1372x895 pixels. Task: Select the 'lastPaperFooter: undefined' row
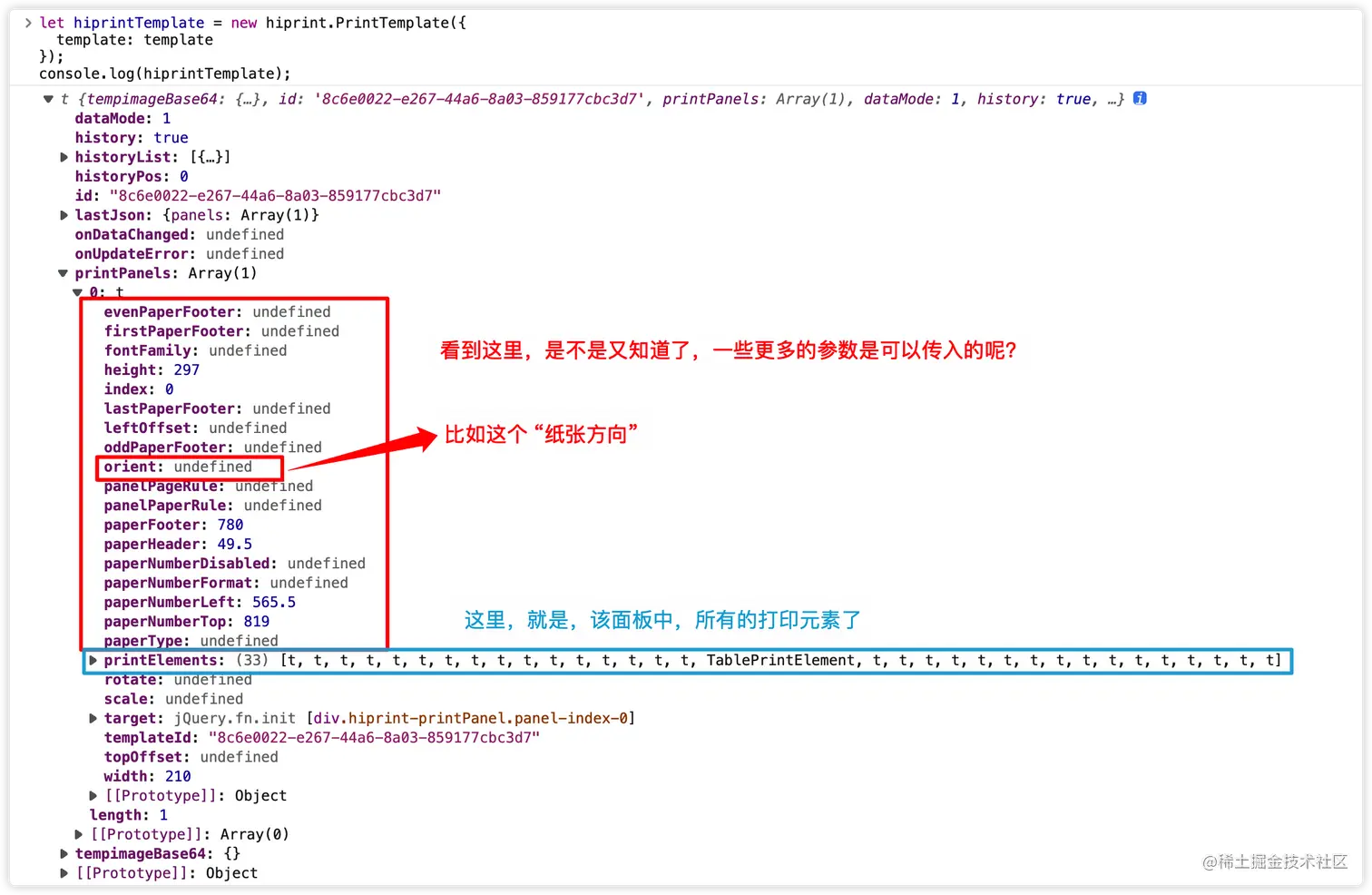point(217,408)
